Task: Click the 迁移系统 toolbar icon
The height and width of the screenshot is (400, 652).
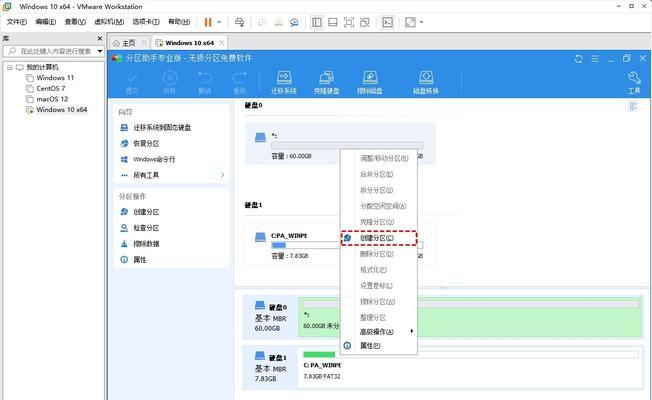Action: pyautogui.click(x=284, y=77)
